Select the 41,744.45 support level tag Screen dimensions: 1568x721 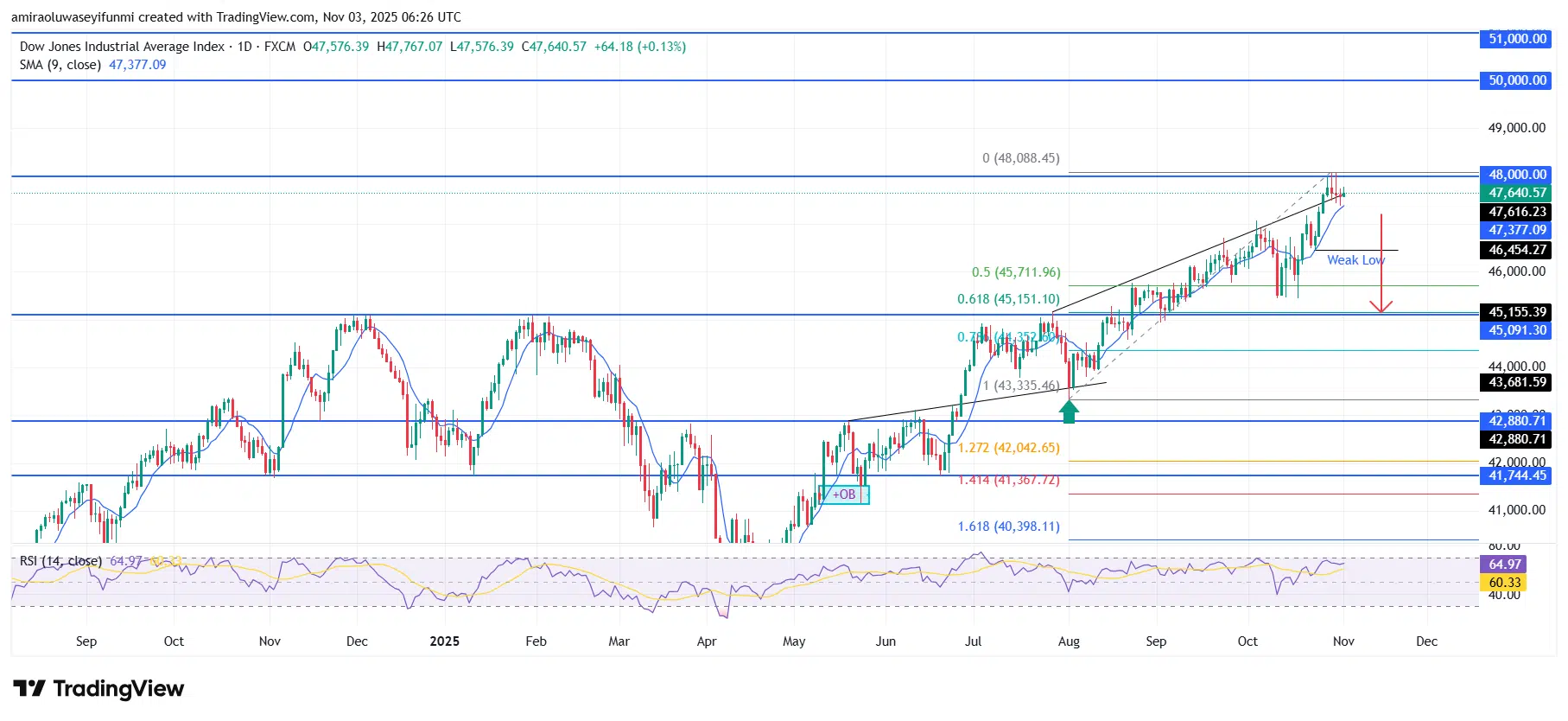point(1517,475)
